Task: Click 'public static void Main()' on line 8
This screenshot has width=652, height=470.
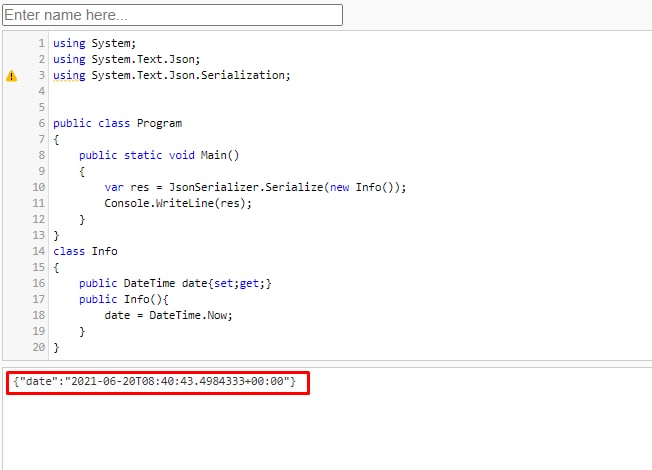Action: pyautogui.click(x=159, y=156)
